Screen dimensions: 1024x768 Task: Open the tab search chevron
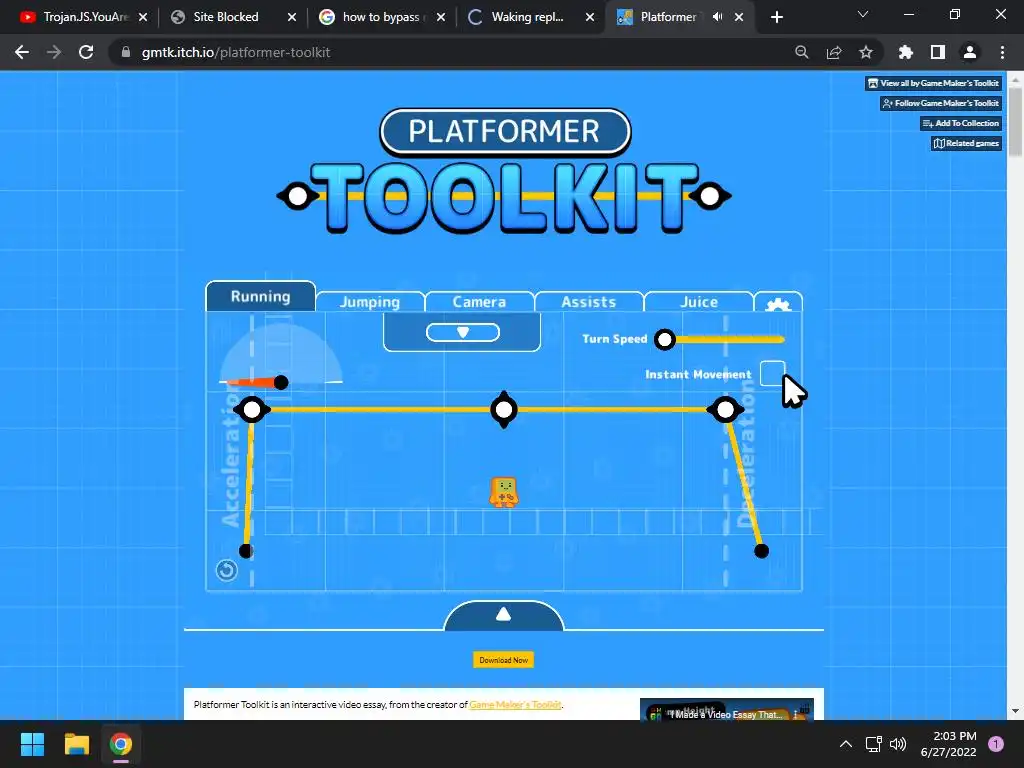[863, 14]
